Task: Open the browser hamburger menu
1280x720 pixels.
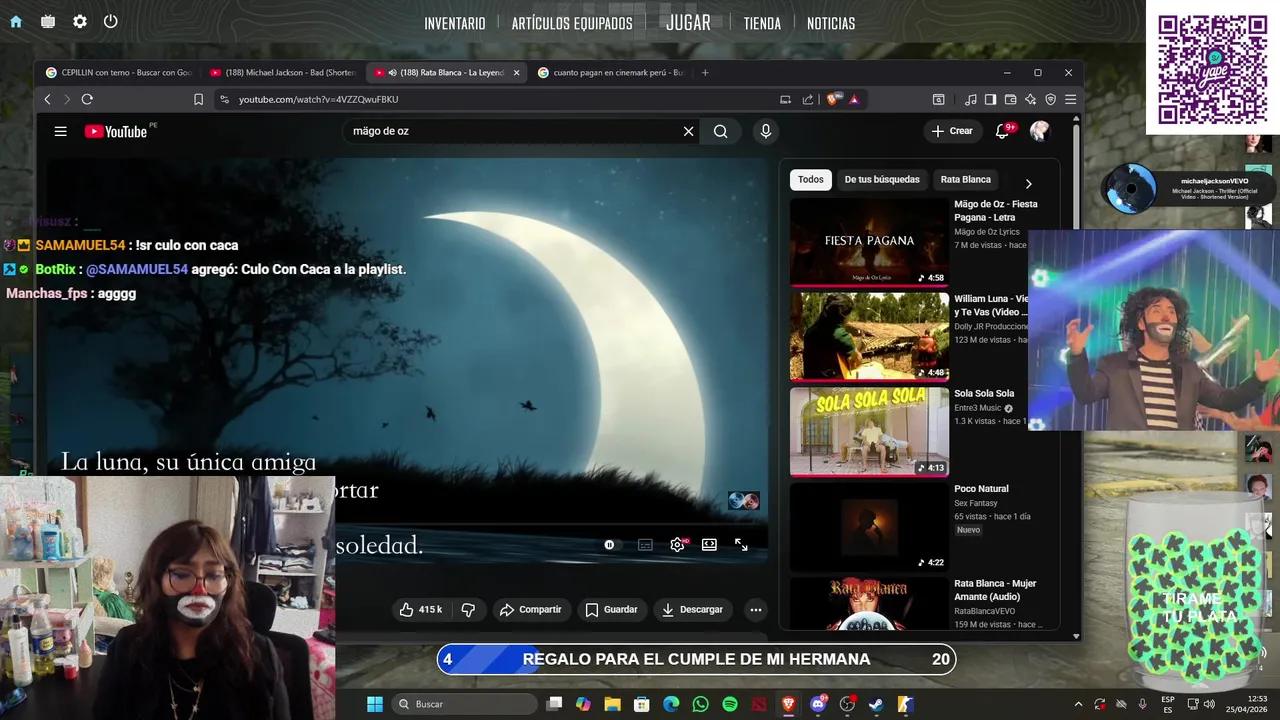Action: tap(1070, 99)
